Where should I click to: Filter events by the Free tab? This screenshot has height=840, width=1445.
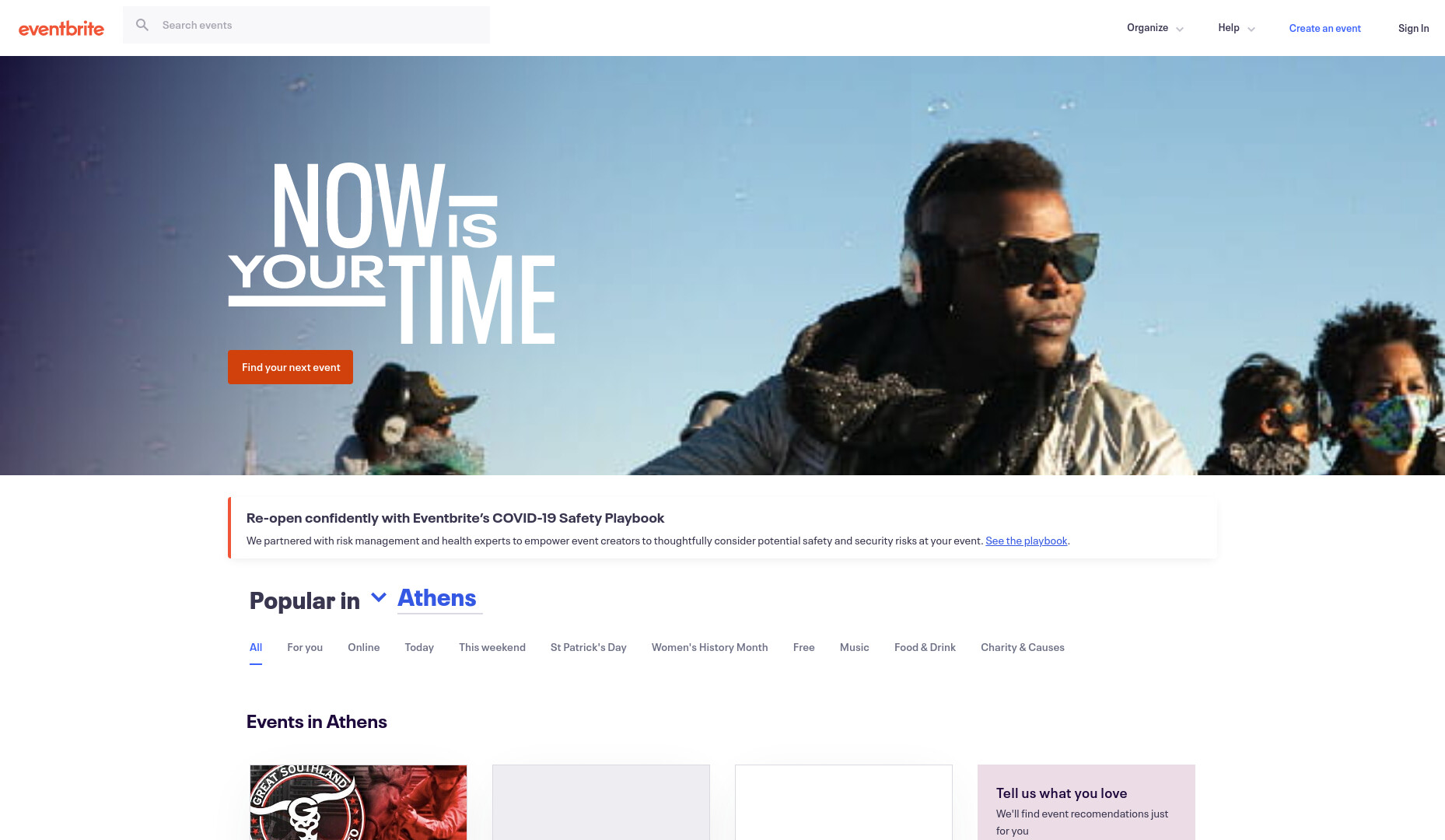tap(804, 647)
